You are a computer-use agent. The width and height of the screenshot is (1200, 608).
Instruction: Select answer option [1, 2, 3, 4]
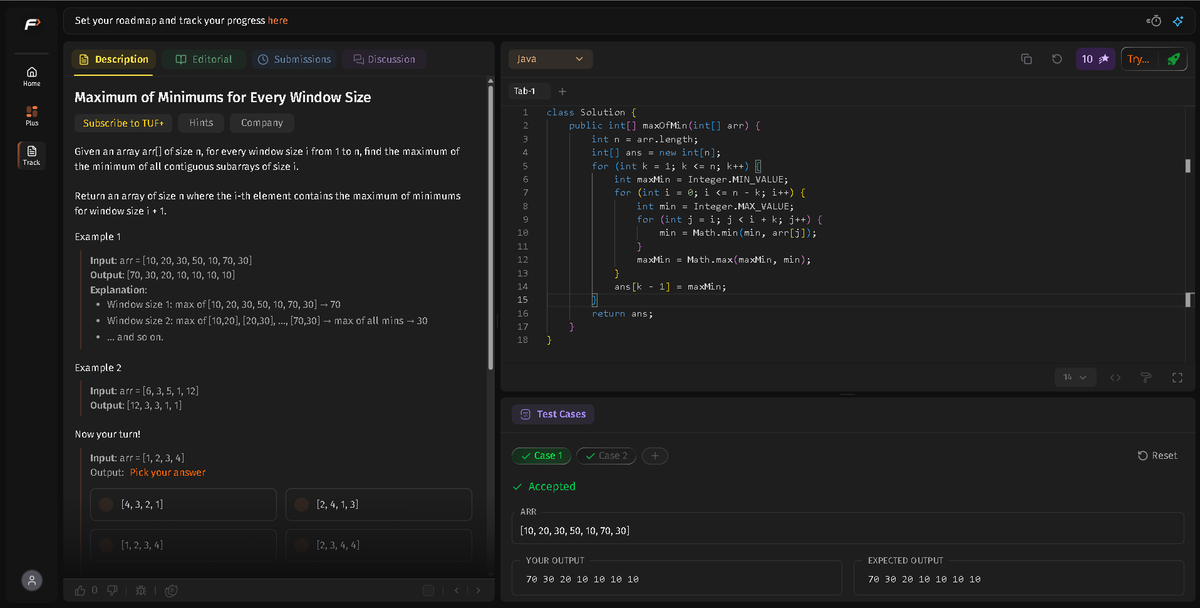point(182,545)
